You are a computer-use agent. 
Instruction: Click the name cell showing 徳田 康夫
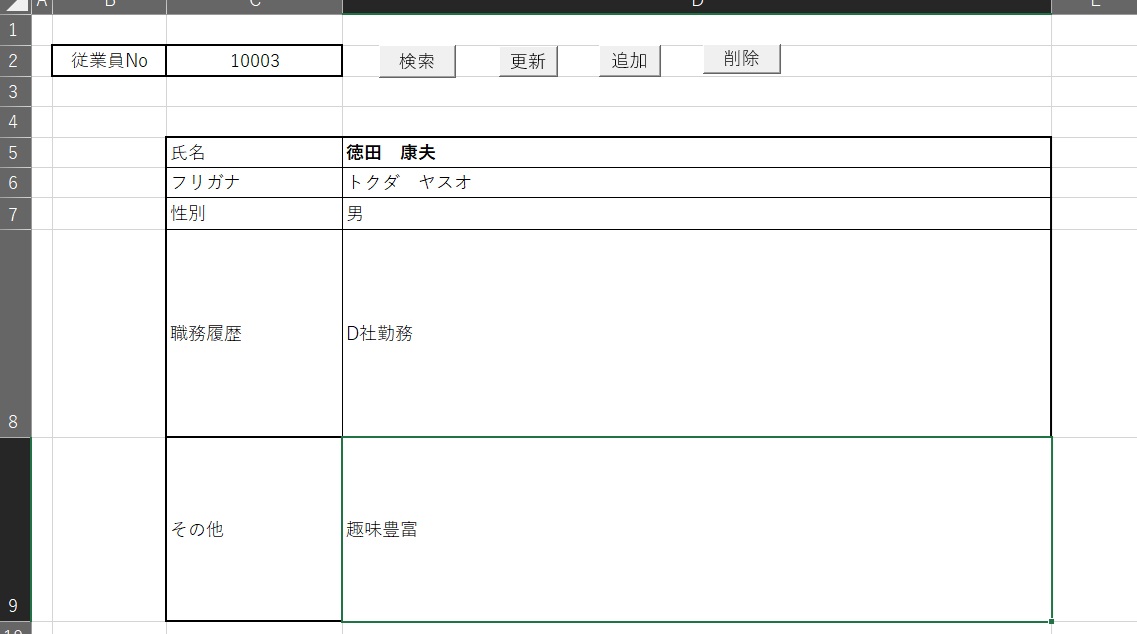pyautogui.click(x=696, y=153)
